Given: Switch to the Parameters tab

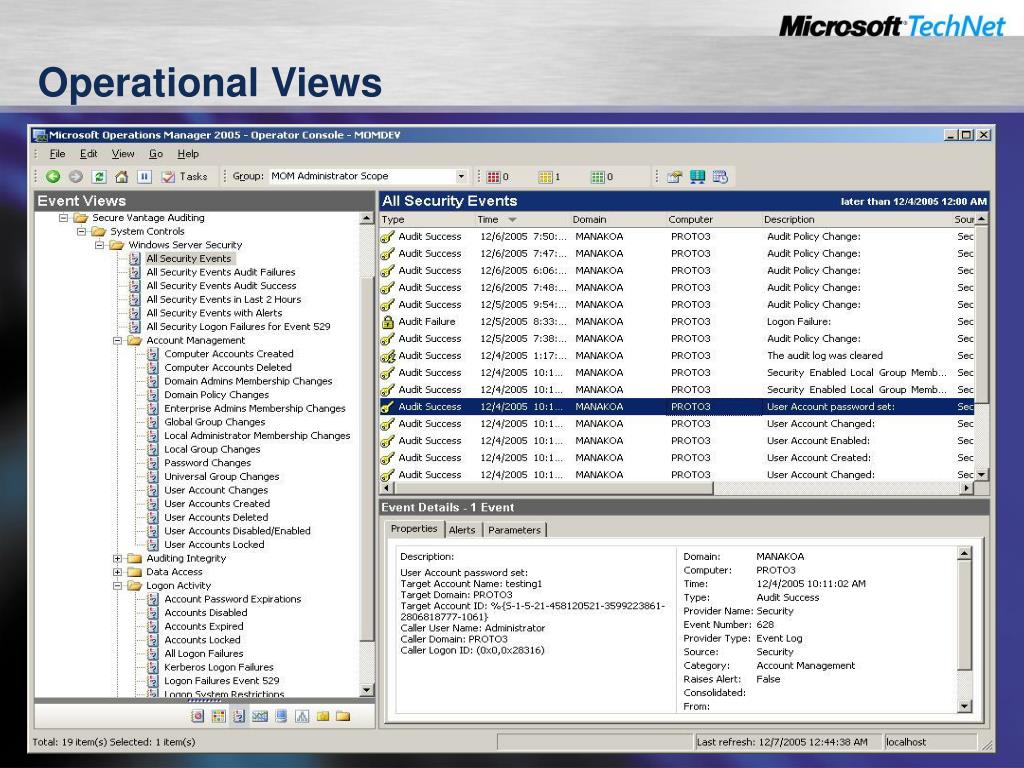Looking at the screenshot, I should (x=514, y=530).
